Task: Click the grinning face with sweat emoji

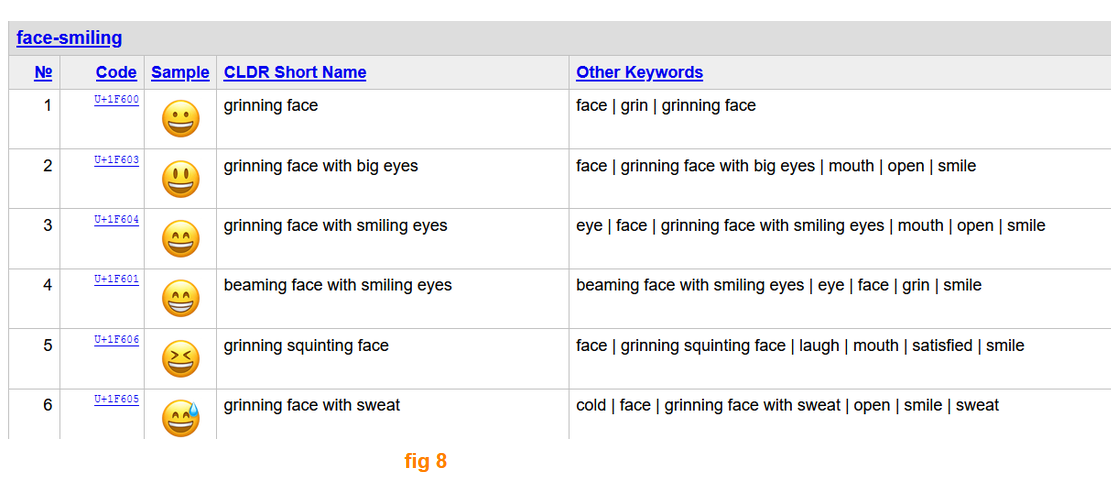Action: [x=181, y=418]
